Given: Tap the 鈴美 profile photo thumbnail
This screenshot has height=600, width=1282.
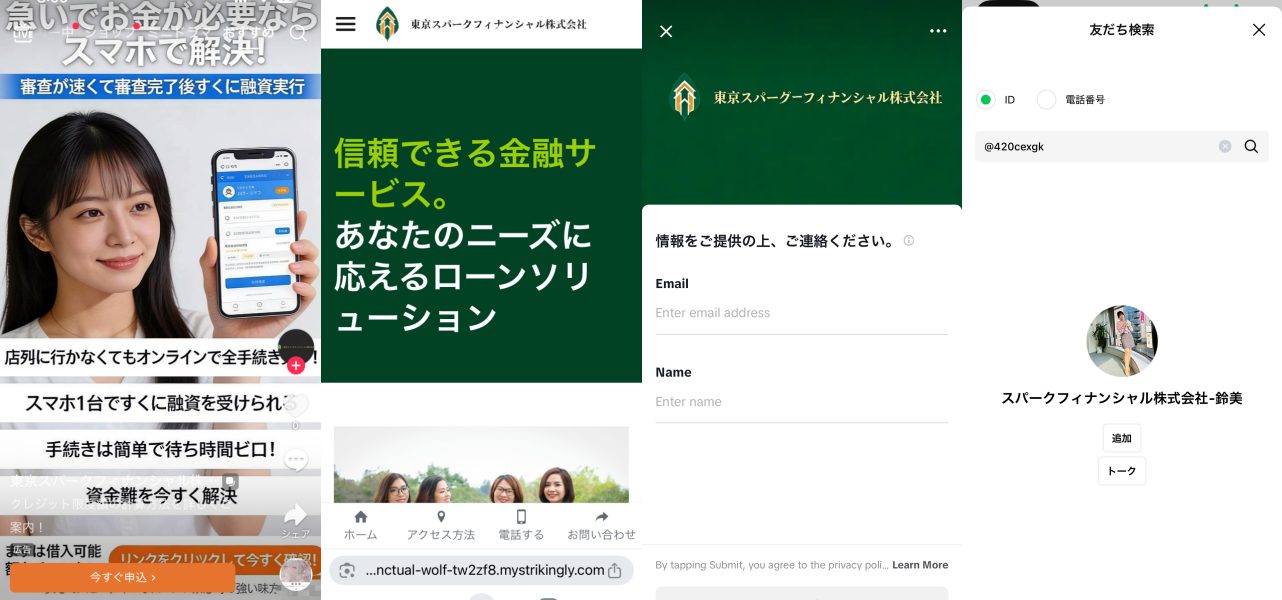Looking at the screenshot, I should pyautogui.click(x=1122, y=340).
